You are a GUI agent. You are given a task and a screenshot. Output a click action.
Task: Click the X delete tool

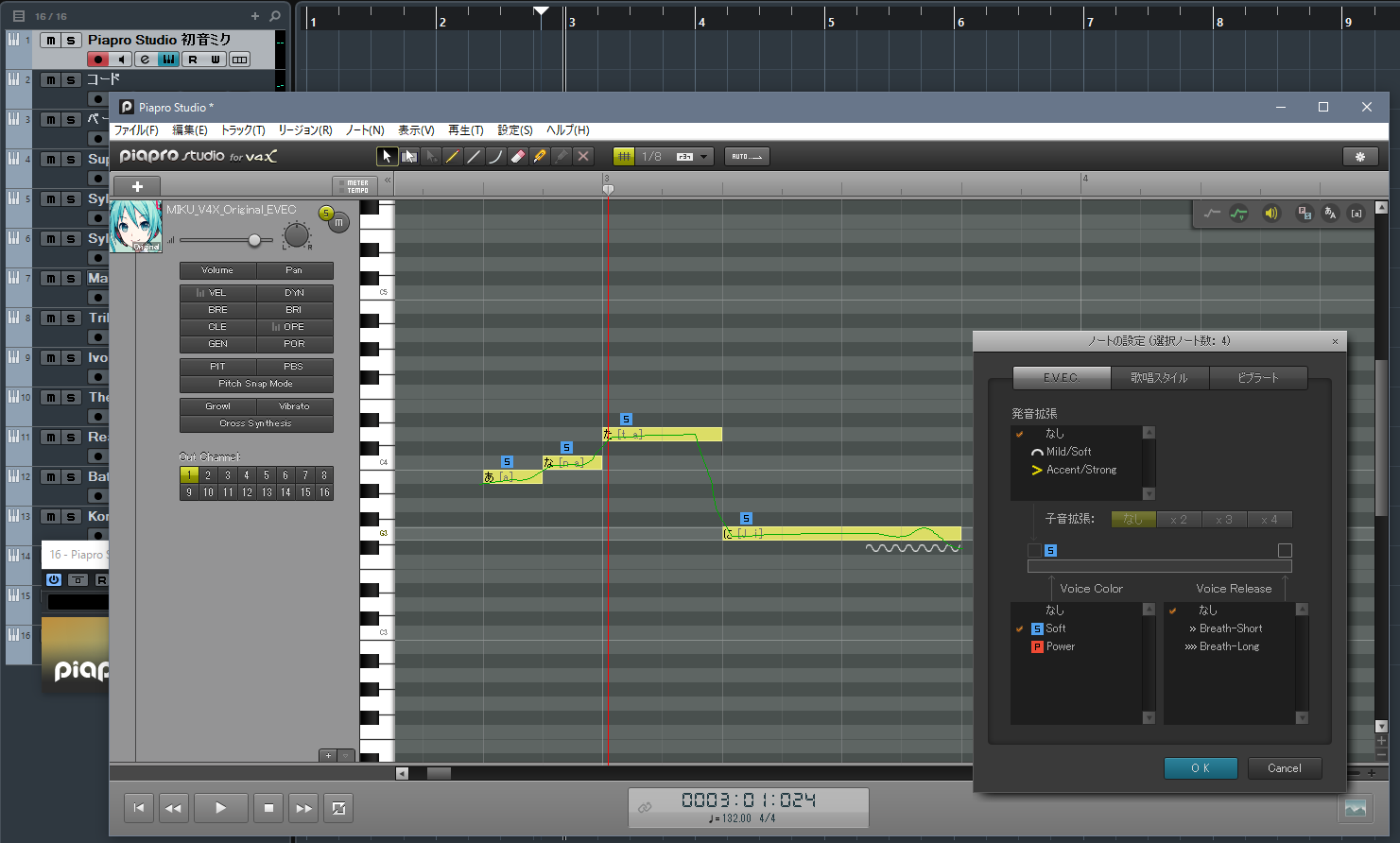pyautogui.click(x=583, y=156)
